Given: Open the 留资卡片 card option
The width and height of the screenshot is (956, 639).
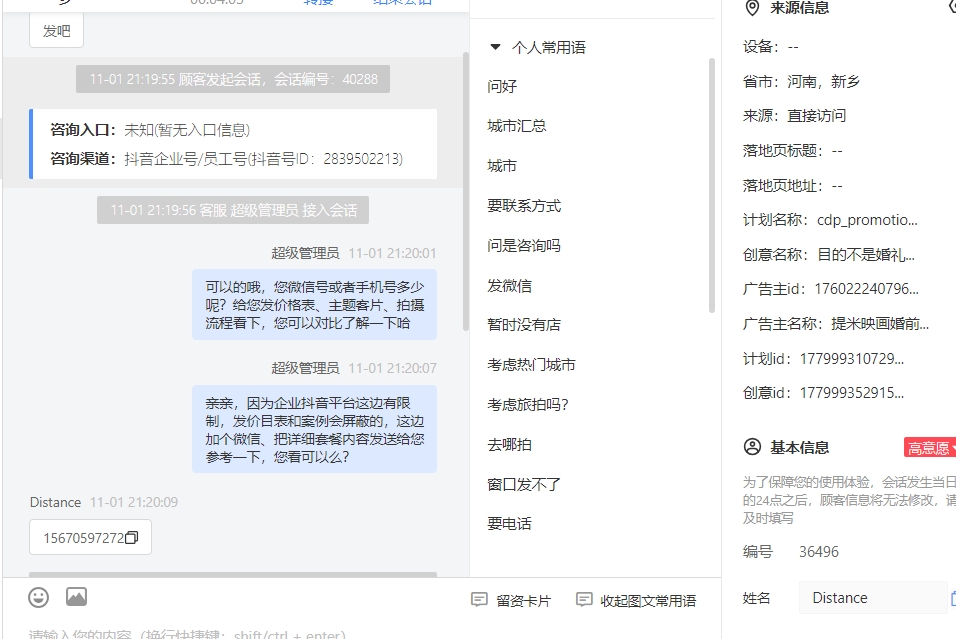Looking at the screenshot, I should [x=511, y=601].
